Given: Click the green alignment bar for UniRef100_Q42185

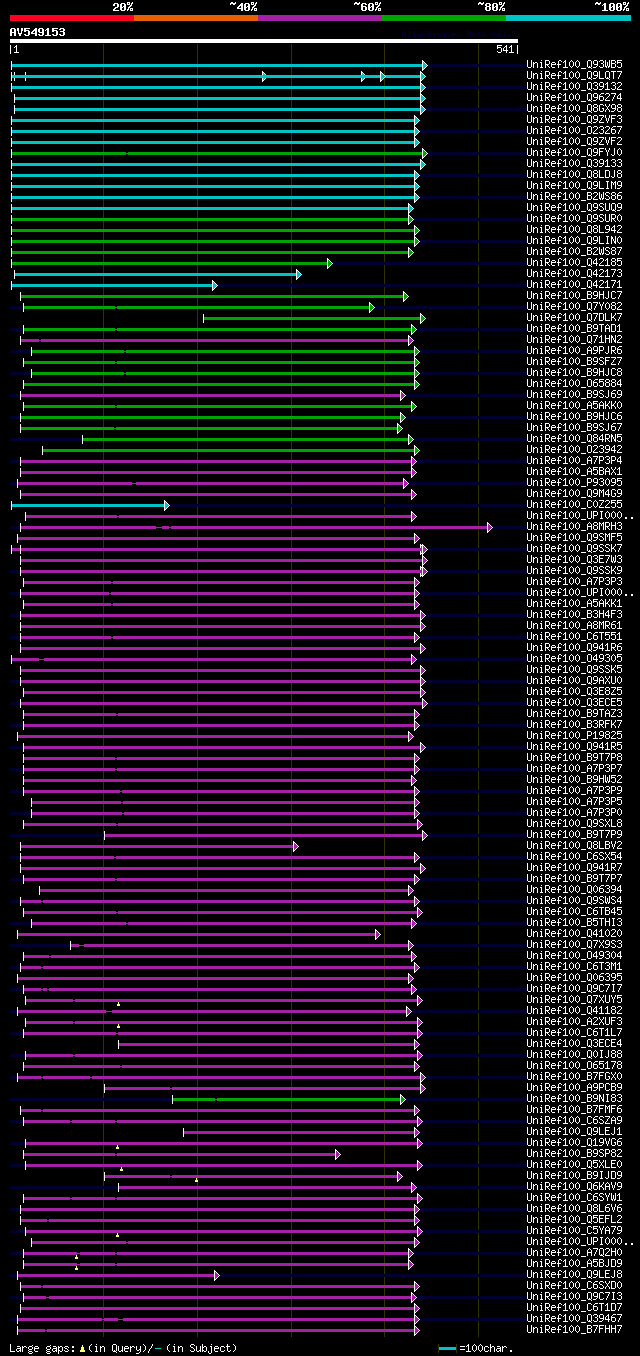Looking at the screenshot, I should [x=172, y=263].
